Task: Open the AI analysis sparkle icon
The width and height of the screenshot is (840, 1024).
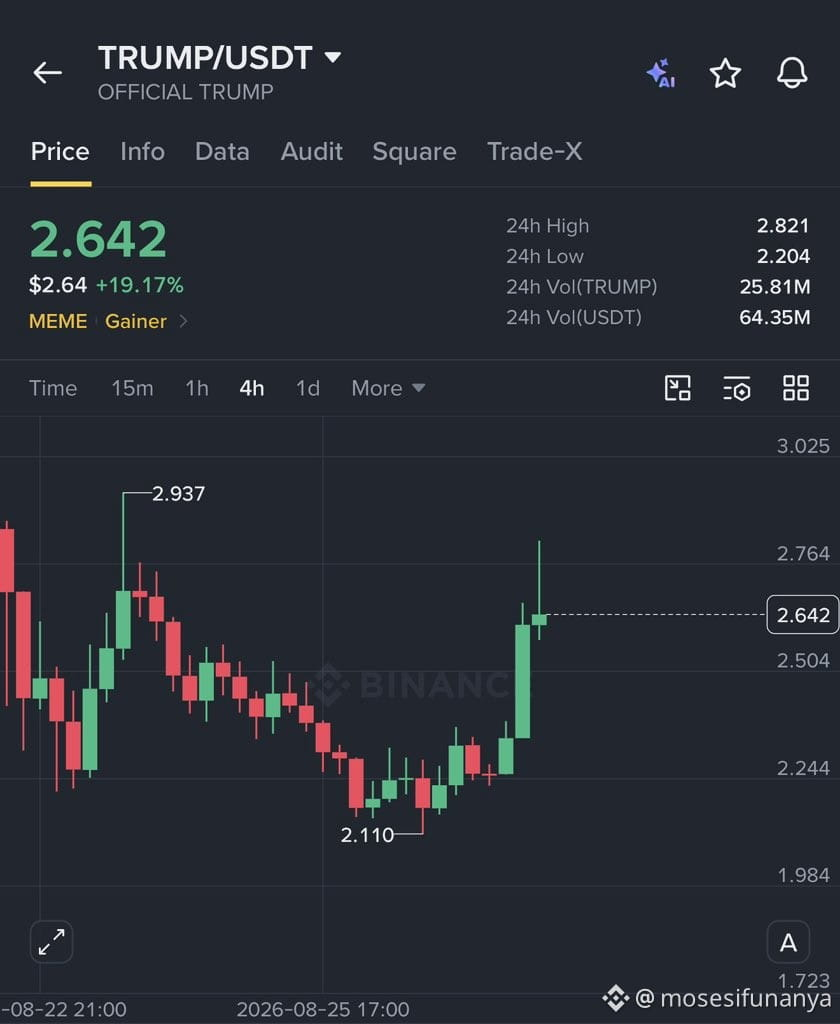Action: point(661,73)
